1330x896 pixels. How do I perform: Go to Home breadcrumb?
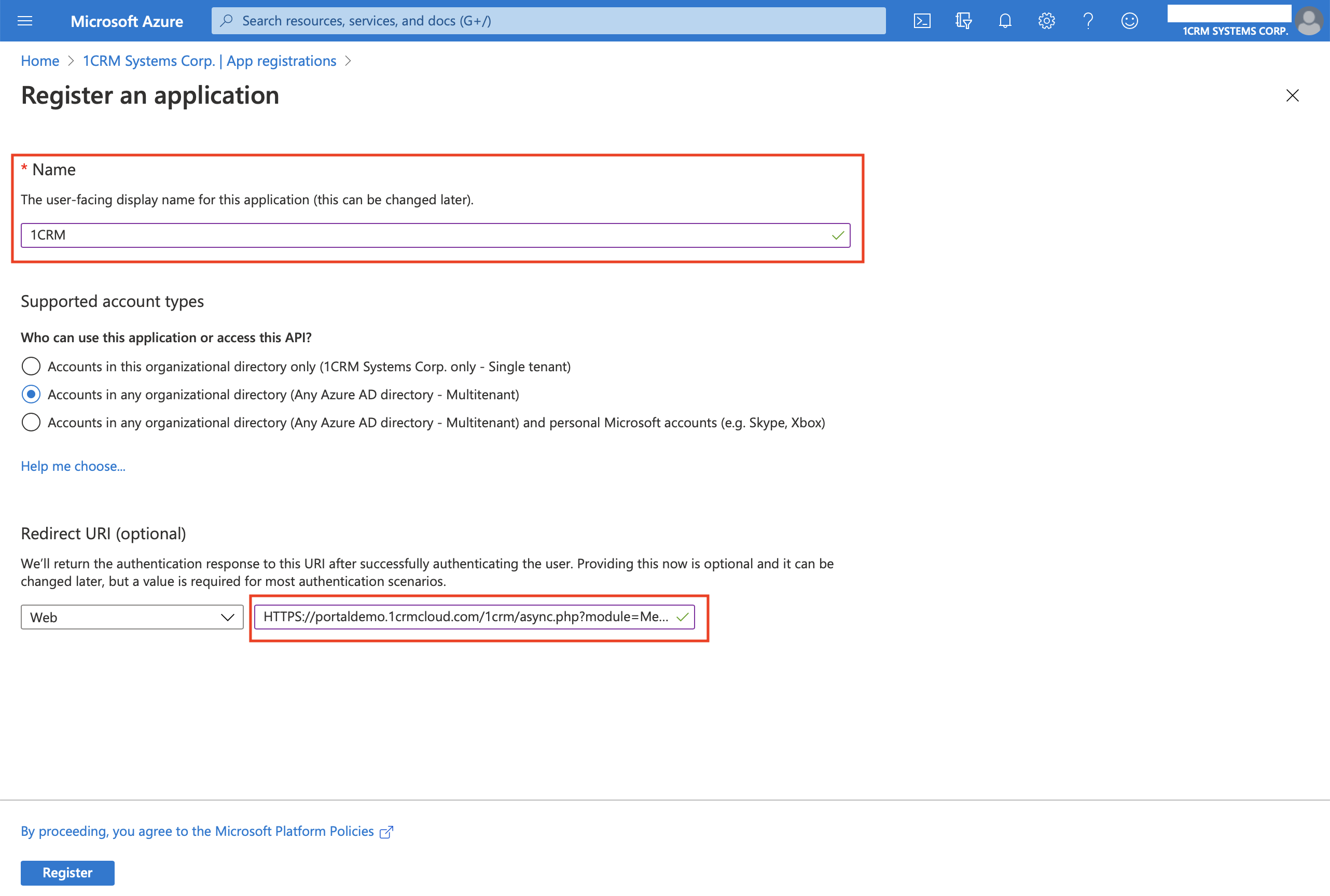pos(40,61)
